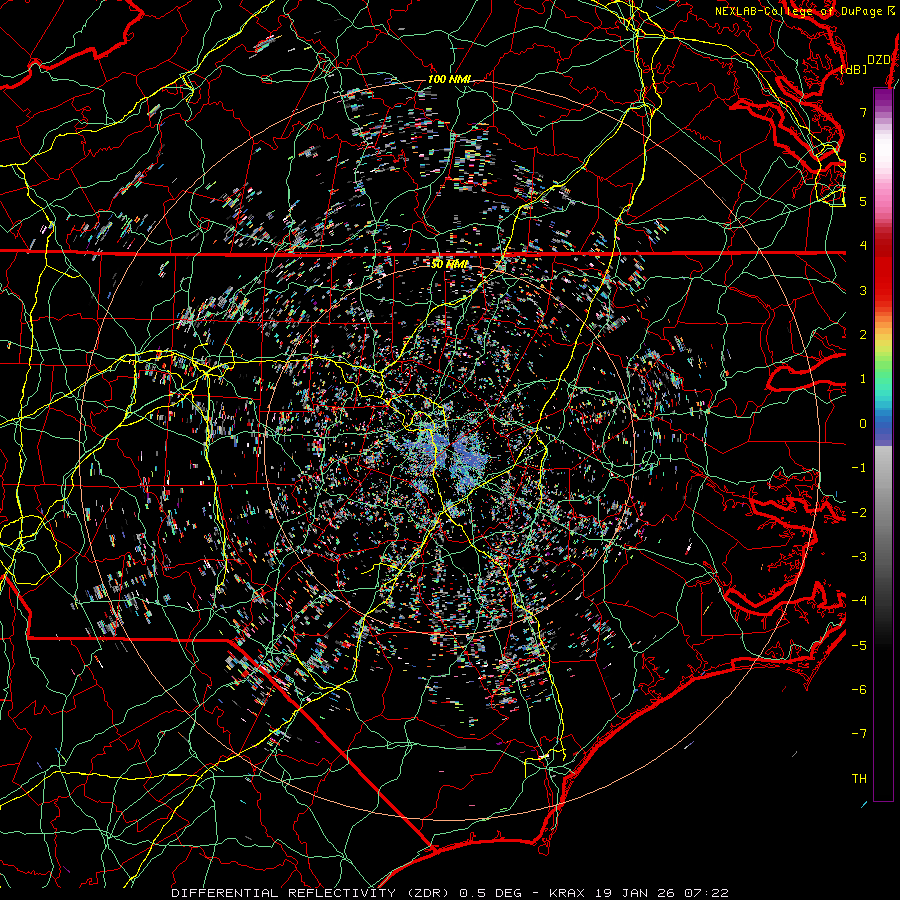Click the -1 value on the color scale

[859, 468]
